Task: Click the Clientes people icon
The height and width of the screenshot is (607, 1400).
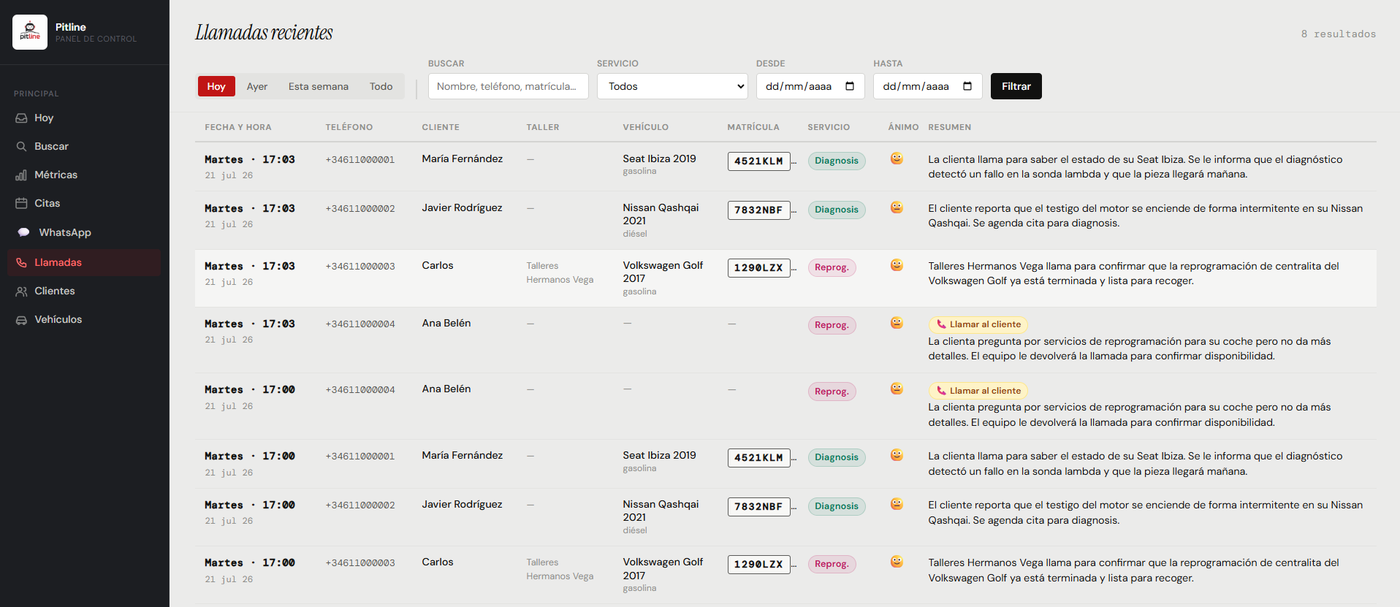Action: (x=22, y=291)
